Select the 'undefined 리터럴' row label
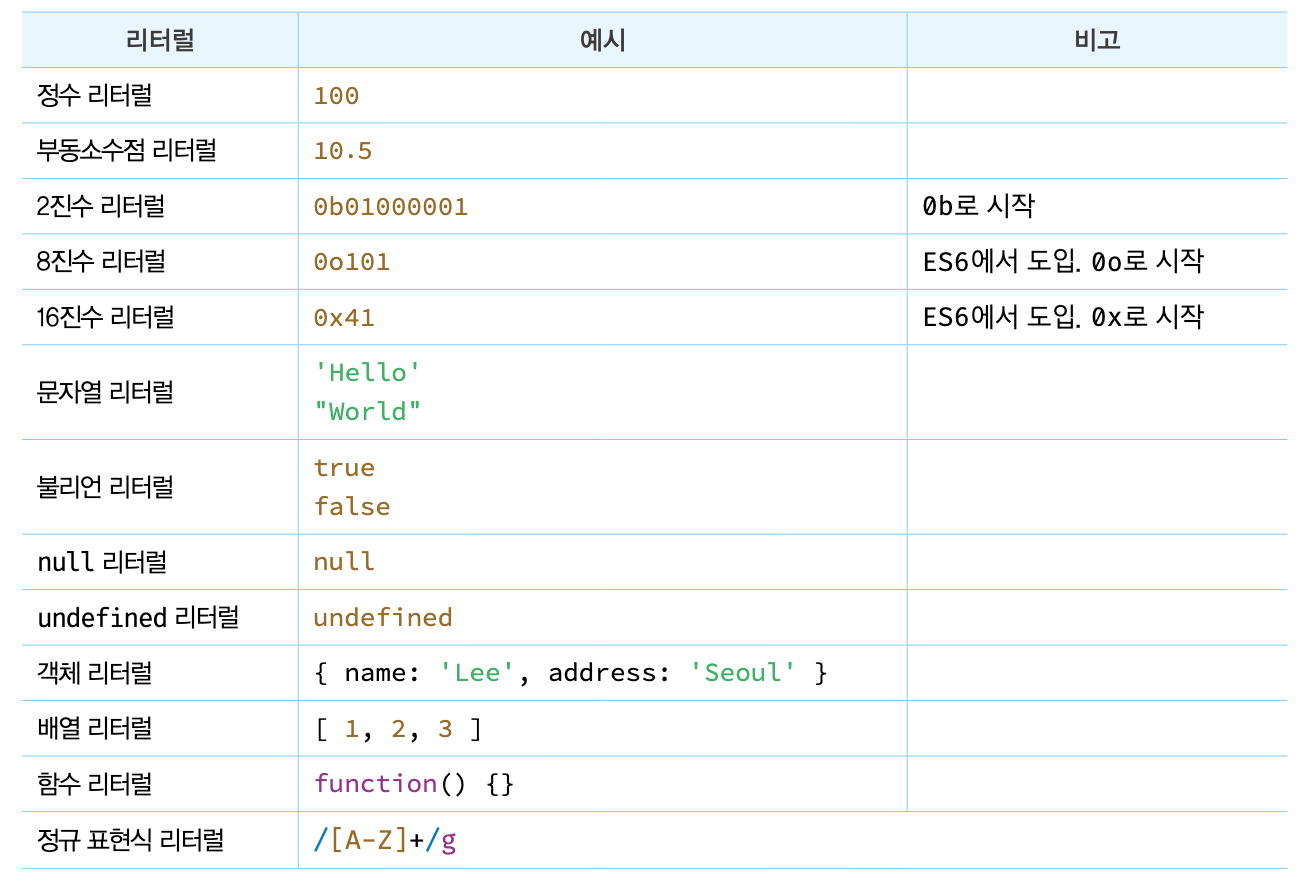 click(138, 618)
